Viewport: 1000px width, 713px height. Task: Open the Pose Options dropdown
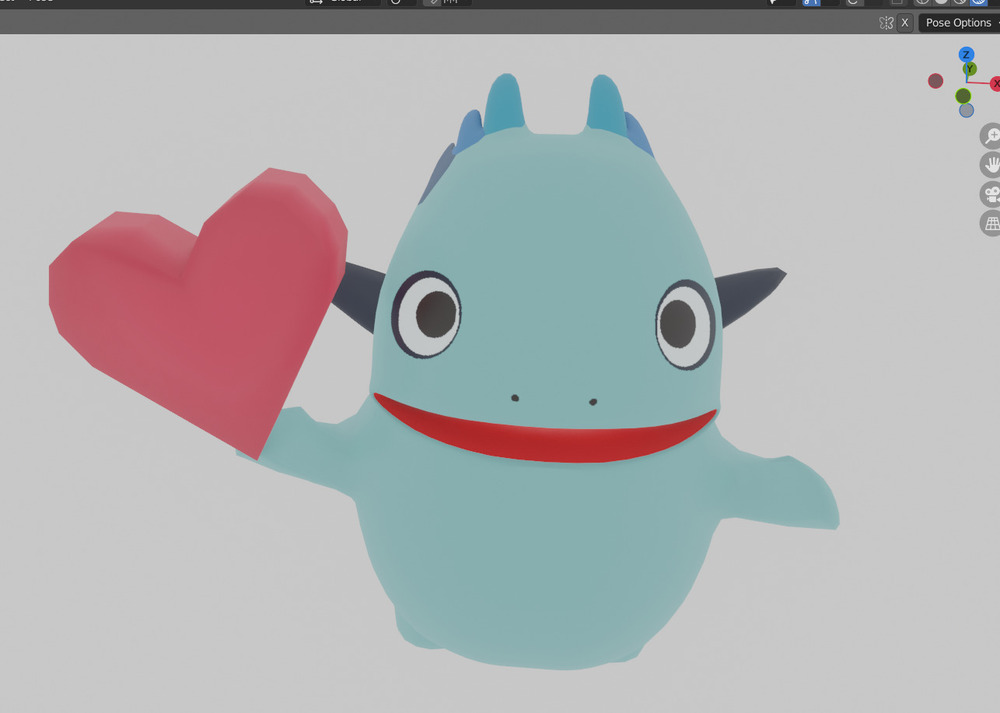point(958,22)
